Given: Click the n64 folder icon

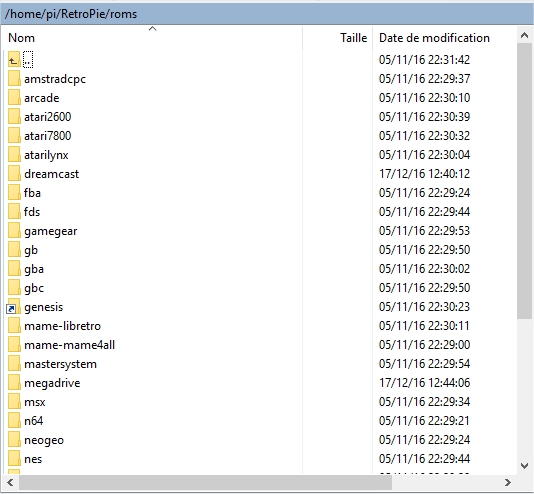Looking at the screenshot, I should coord(14,421).
